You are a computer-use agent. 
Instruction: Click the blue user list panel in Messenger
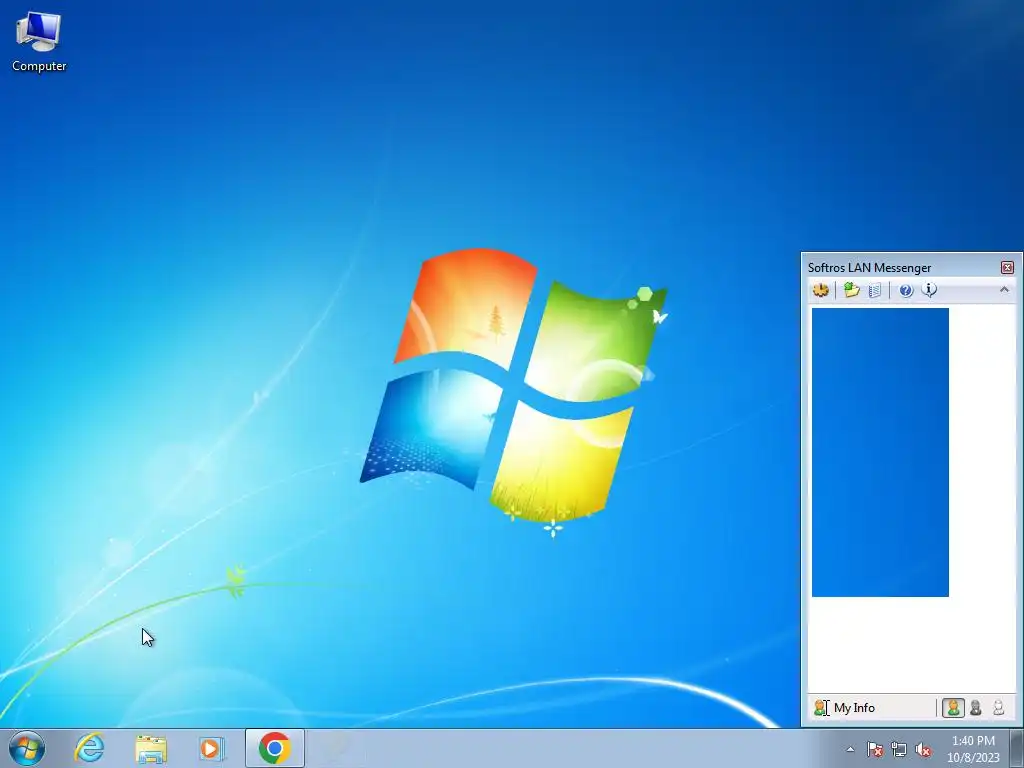(880, 452)
